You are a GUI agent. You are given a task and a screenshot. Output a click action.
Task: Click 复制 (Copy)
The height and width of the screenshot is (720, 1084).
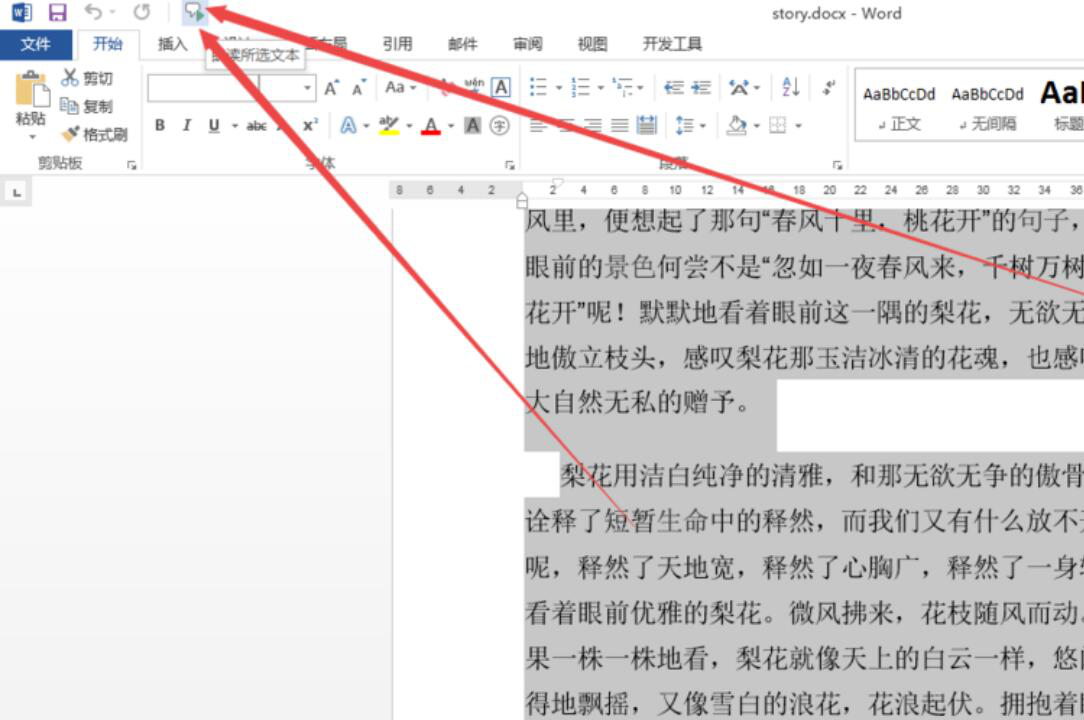[87, 106]
